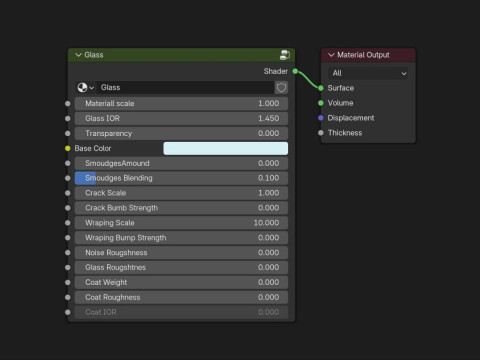Click the Coat IOR value field

(x=181, y=312)
